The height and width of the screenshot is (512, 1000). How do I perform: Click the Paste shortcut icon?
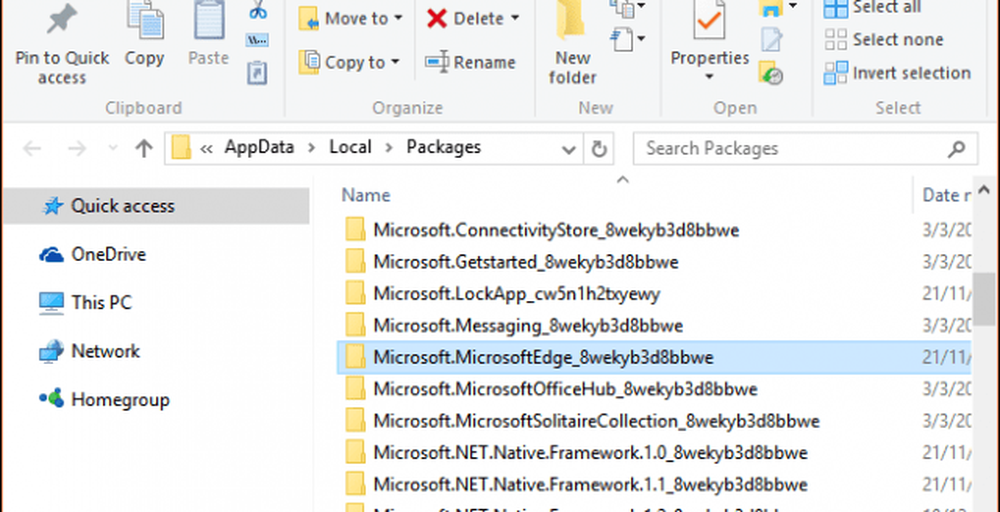tap(257, 73)
